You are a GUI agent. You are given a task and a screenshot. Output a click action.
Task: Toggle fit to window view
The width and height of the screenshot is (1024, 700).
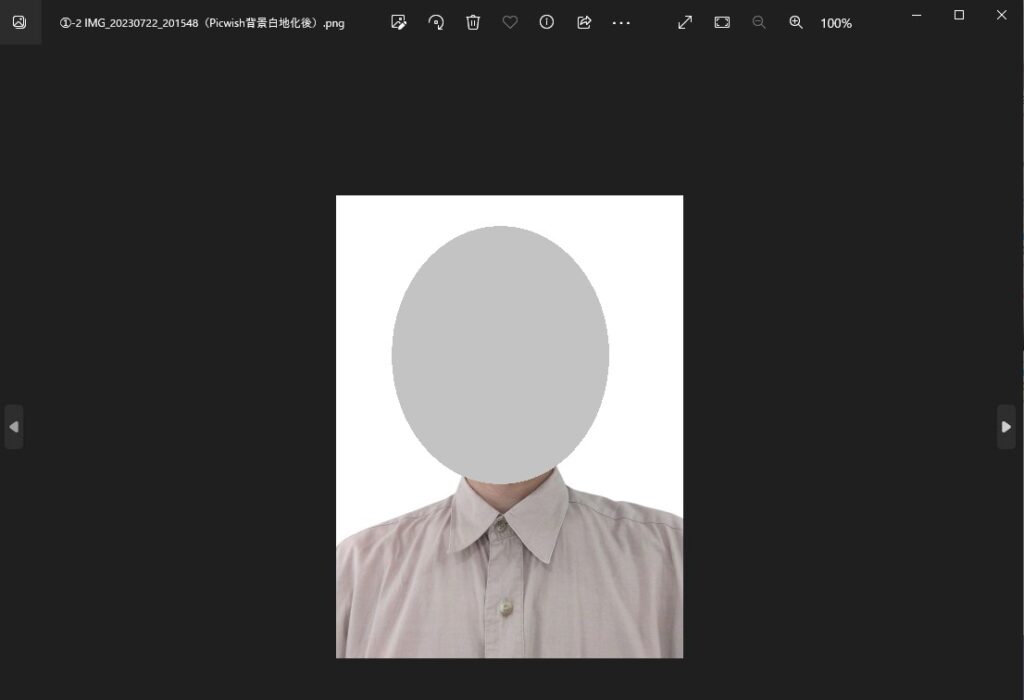pos(722,22)
